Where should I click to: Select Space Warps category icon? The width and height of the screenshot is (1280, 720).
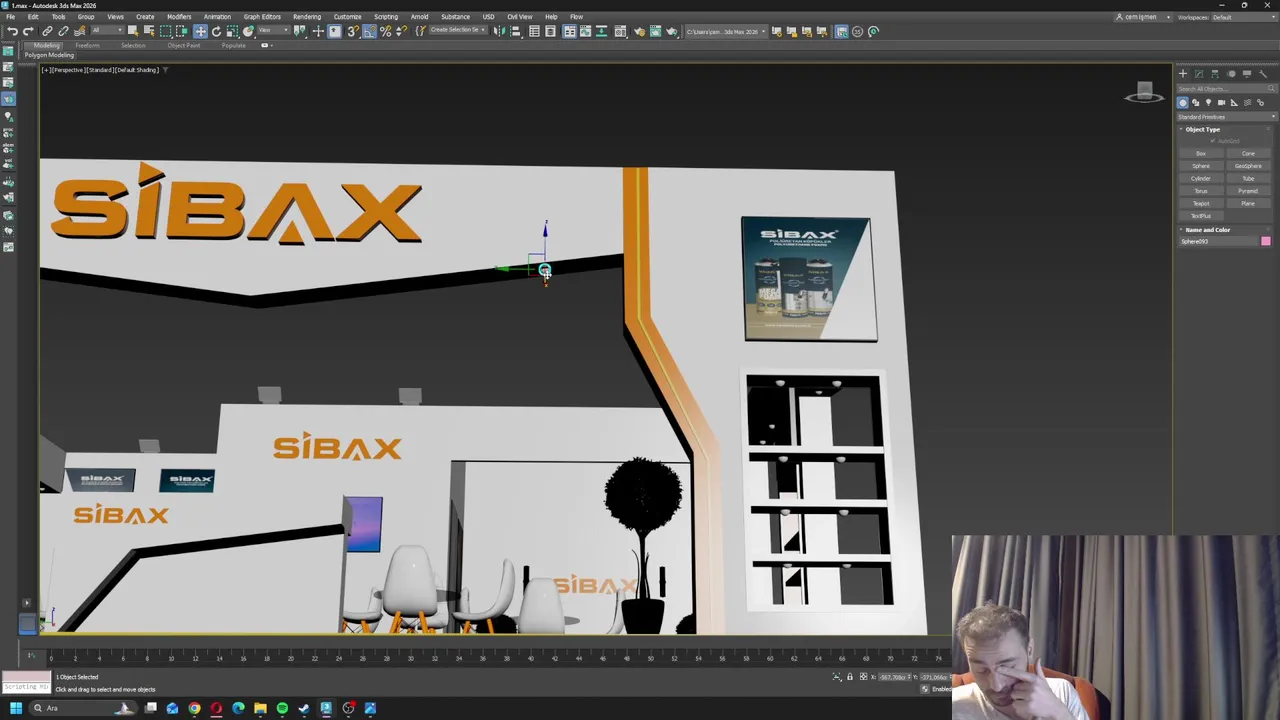pos(1247,102)
